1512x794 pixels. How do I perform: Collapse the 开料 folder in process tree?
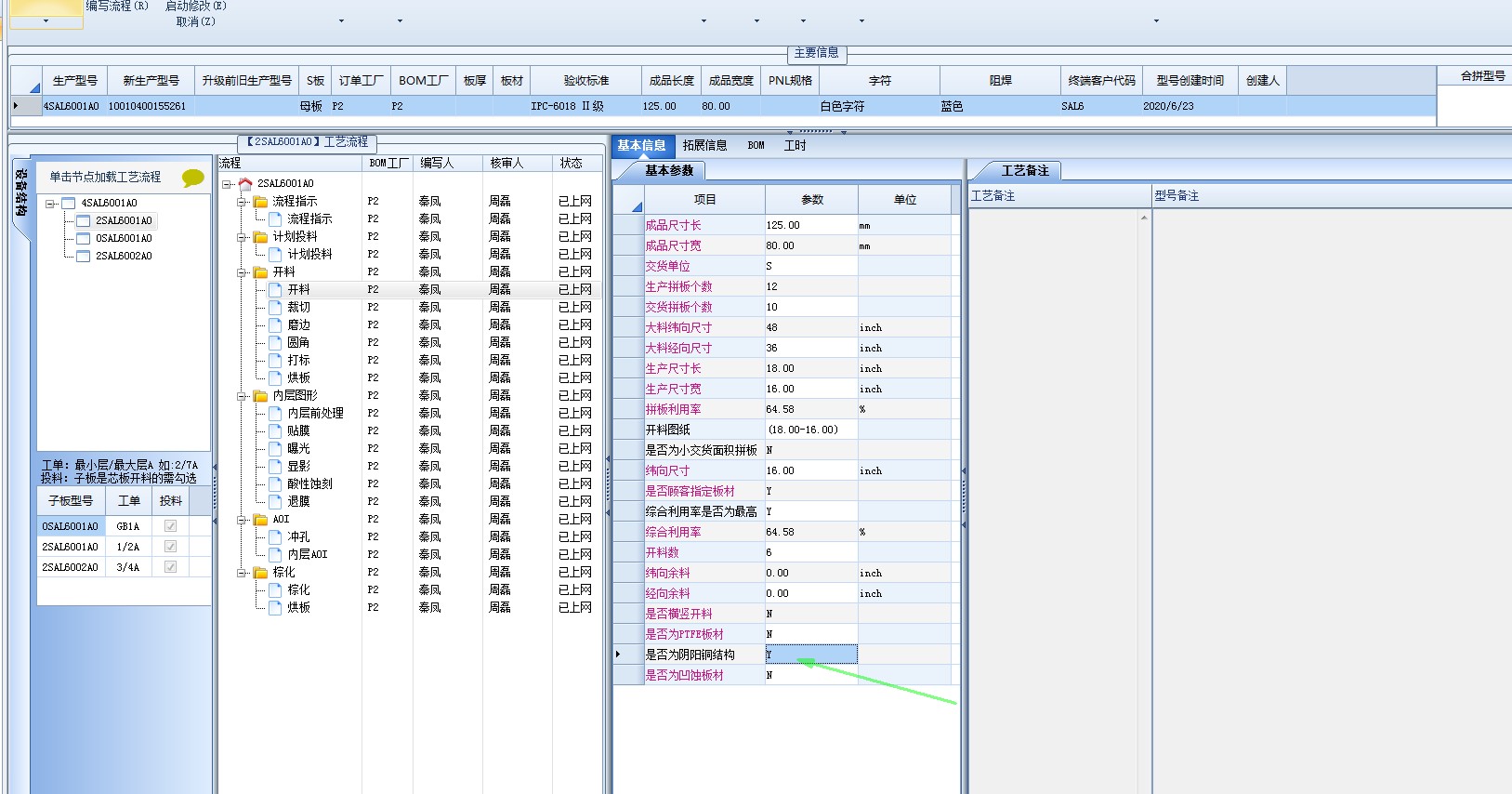tap(242, 272)
